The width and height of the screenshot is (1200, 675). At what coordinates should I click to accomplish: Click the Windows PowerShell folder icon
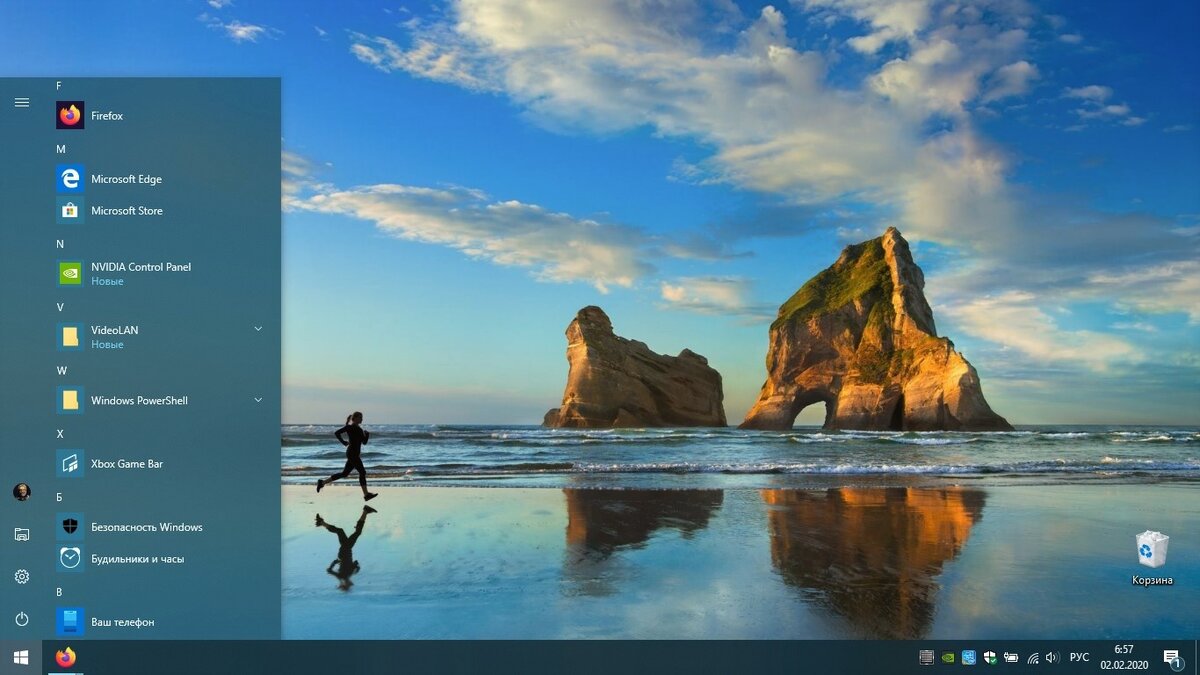(70, 400)
